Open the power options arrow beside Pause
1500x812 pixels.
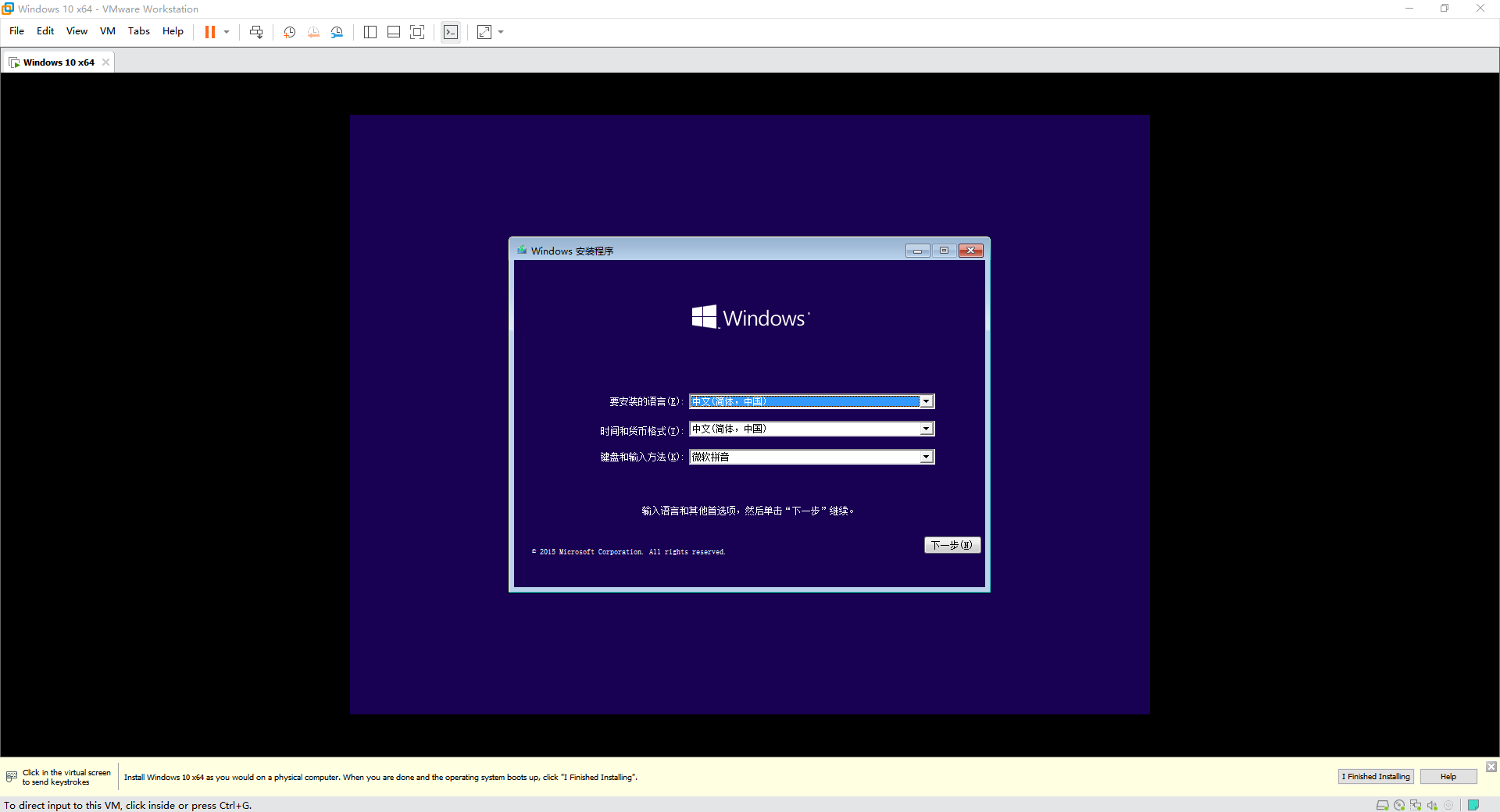click(227, 32)
